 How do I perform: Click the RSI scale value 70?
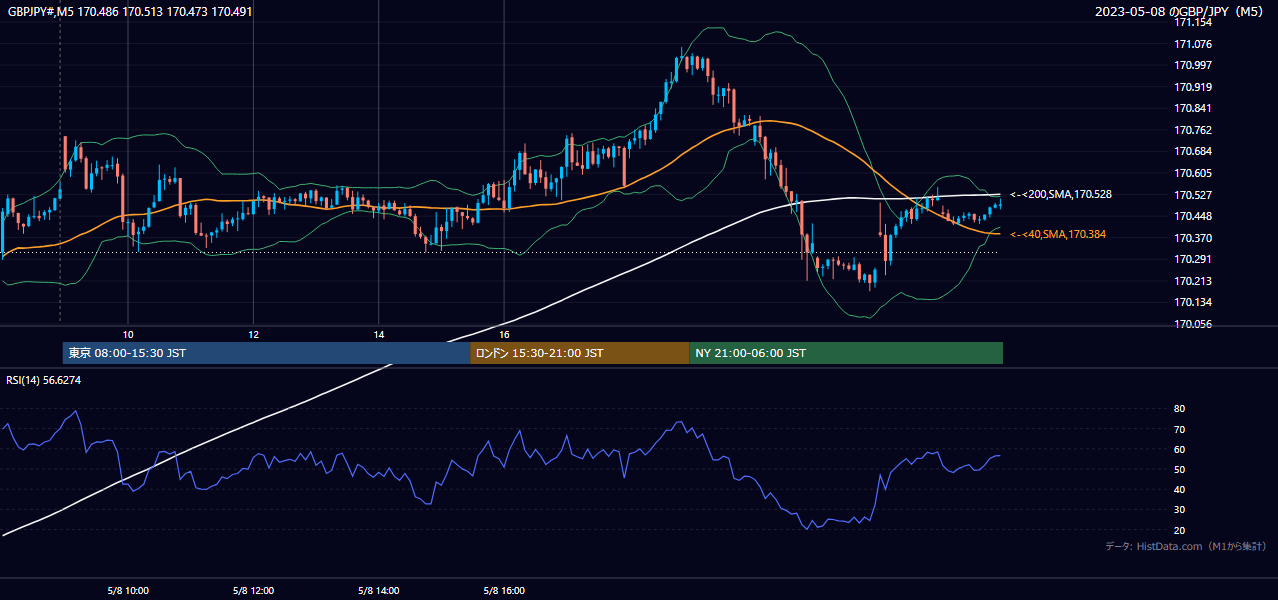point(1179,429)
